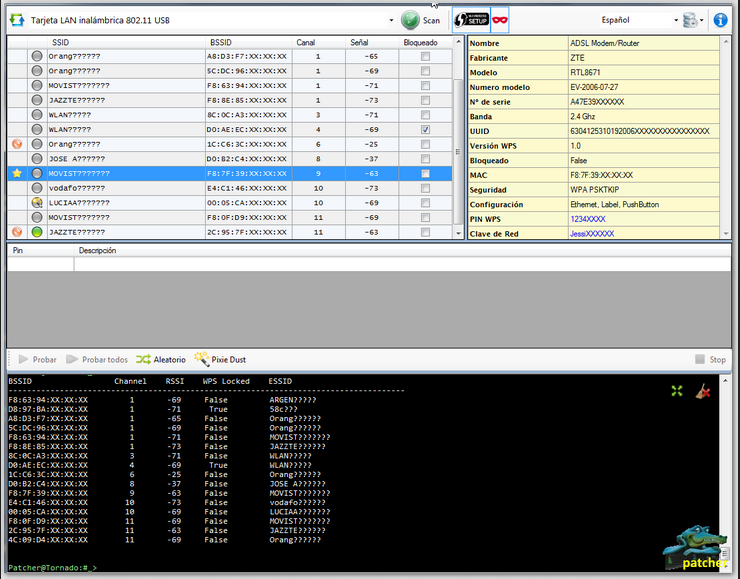Click orange blocked icon on JAZZTE channel 11 row
This screenshot has height=579, width=740.
(17, 232)
